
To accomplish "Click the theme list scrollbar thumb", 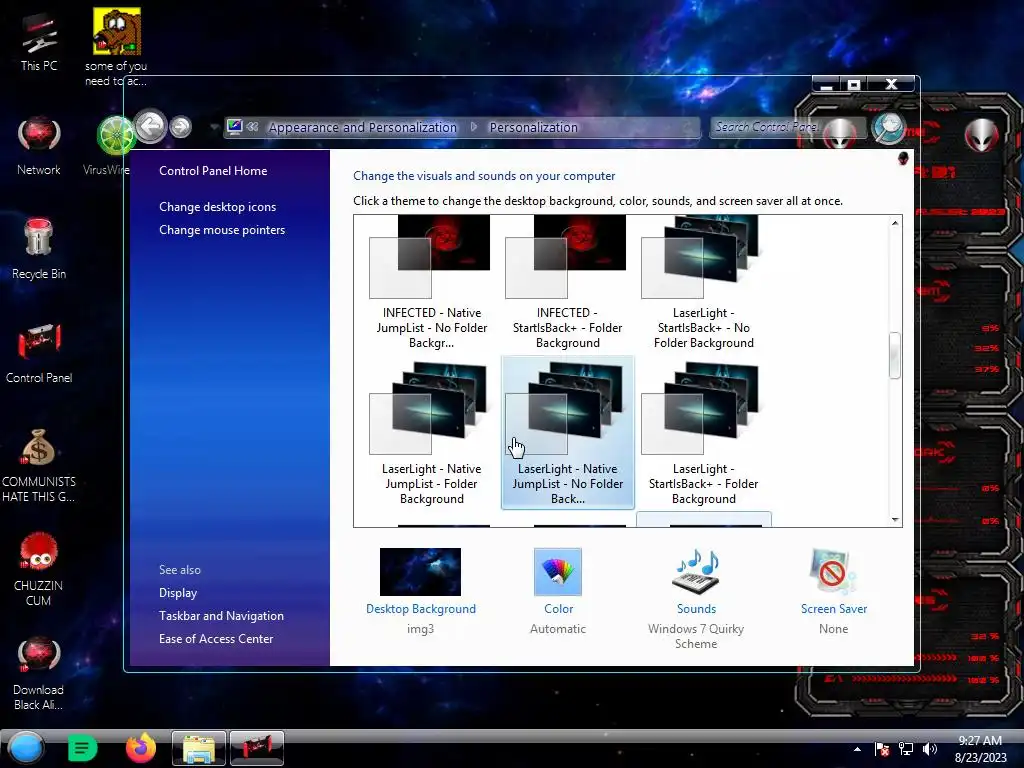I will 895,355.
